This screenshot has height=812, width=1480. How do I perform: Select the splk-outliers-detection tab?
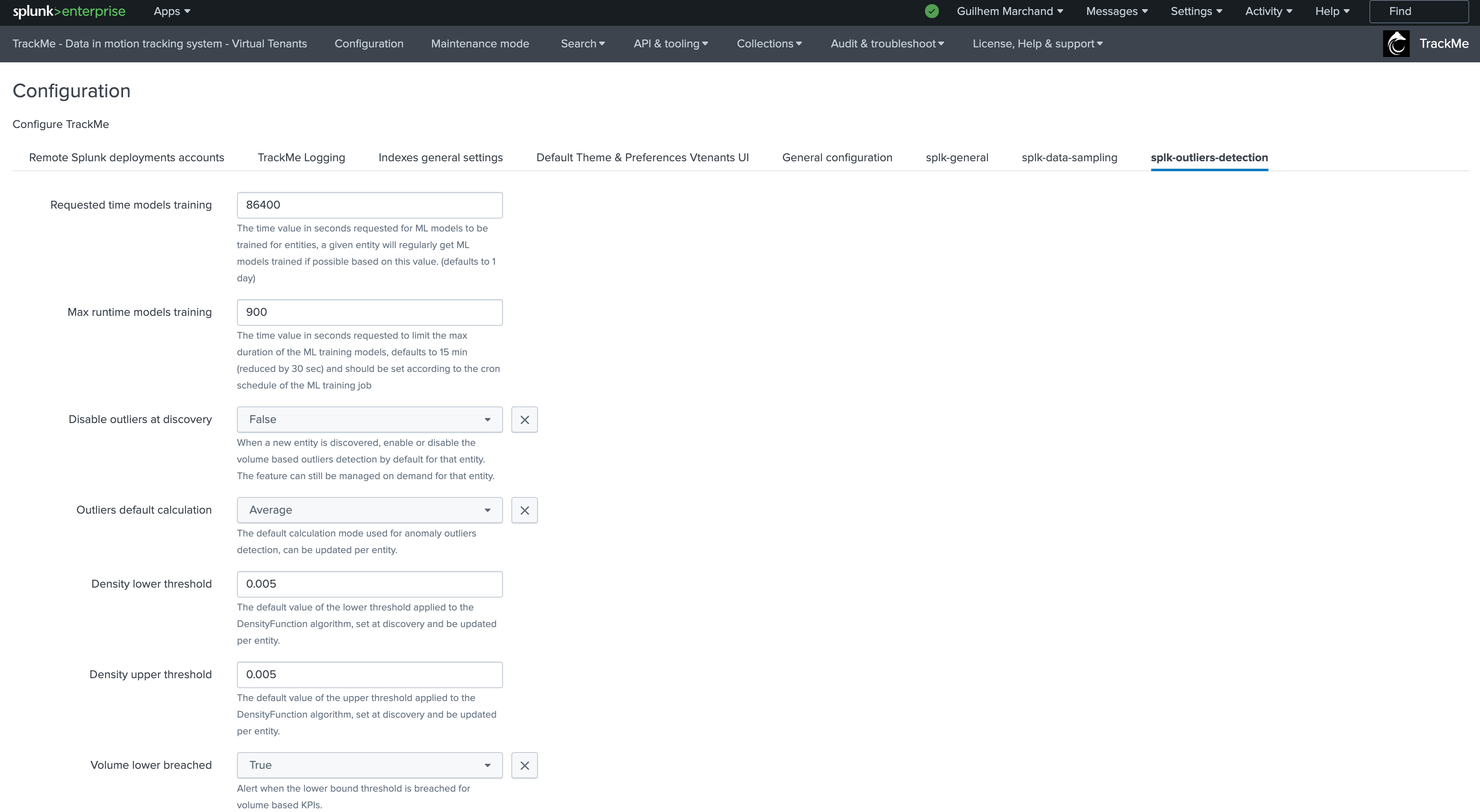pyautogui.click(x=1209, y=158)
